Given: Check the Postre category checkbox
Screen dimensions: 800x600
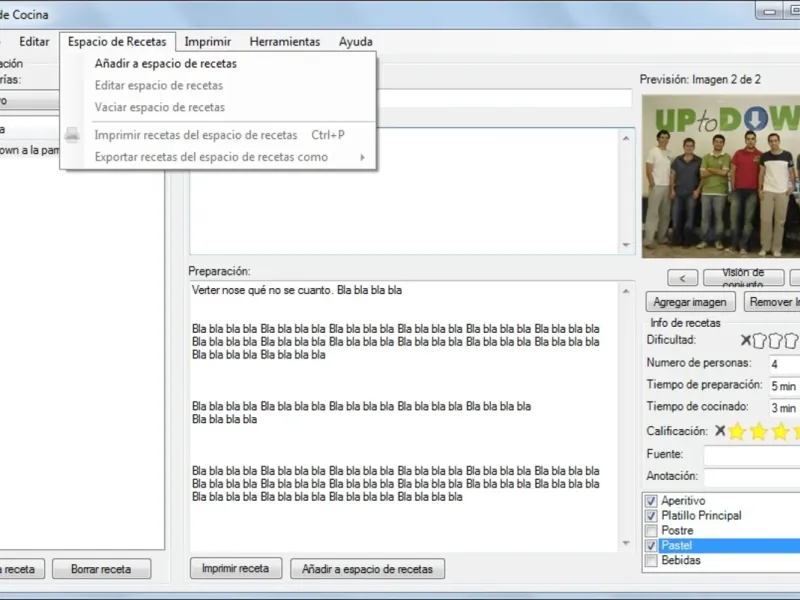Looking at the screenshot, I should (x=651, y=531).
